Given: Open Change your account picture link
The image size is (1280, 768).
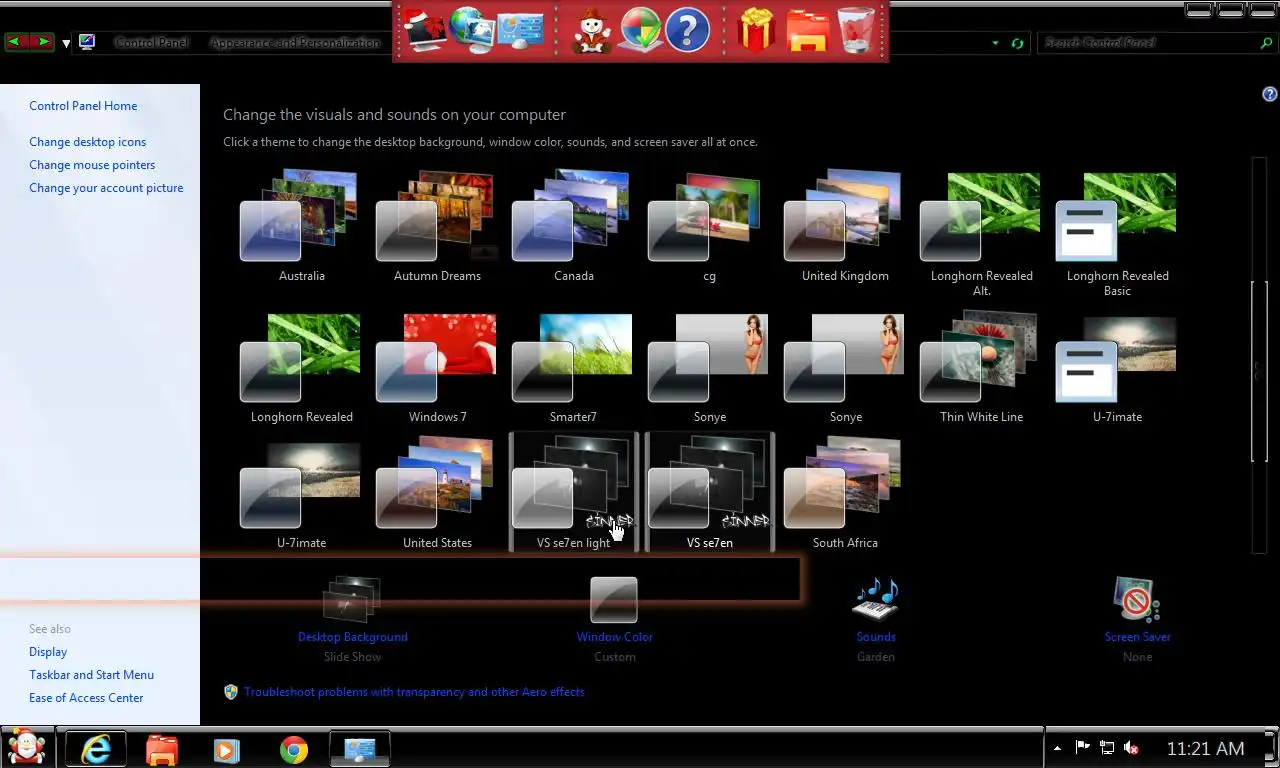Looking at the screenshot, I should (106, 188).
